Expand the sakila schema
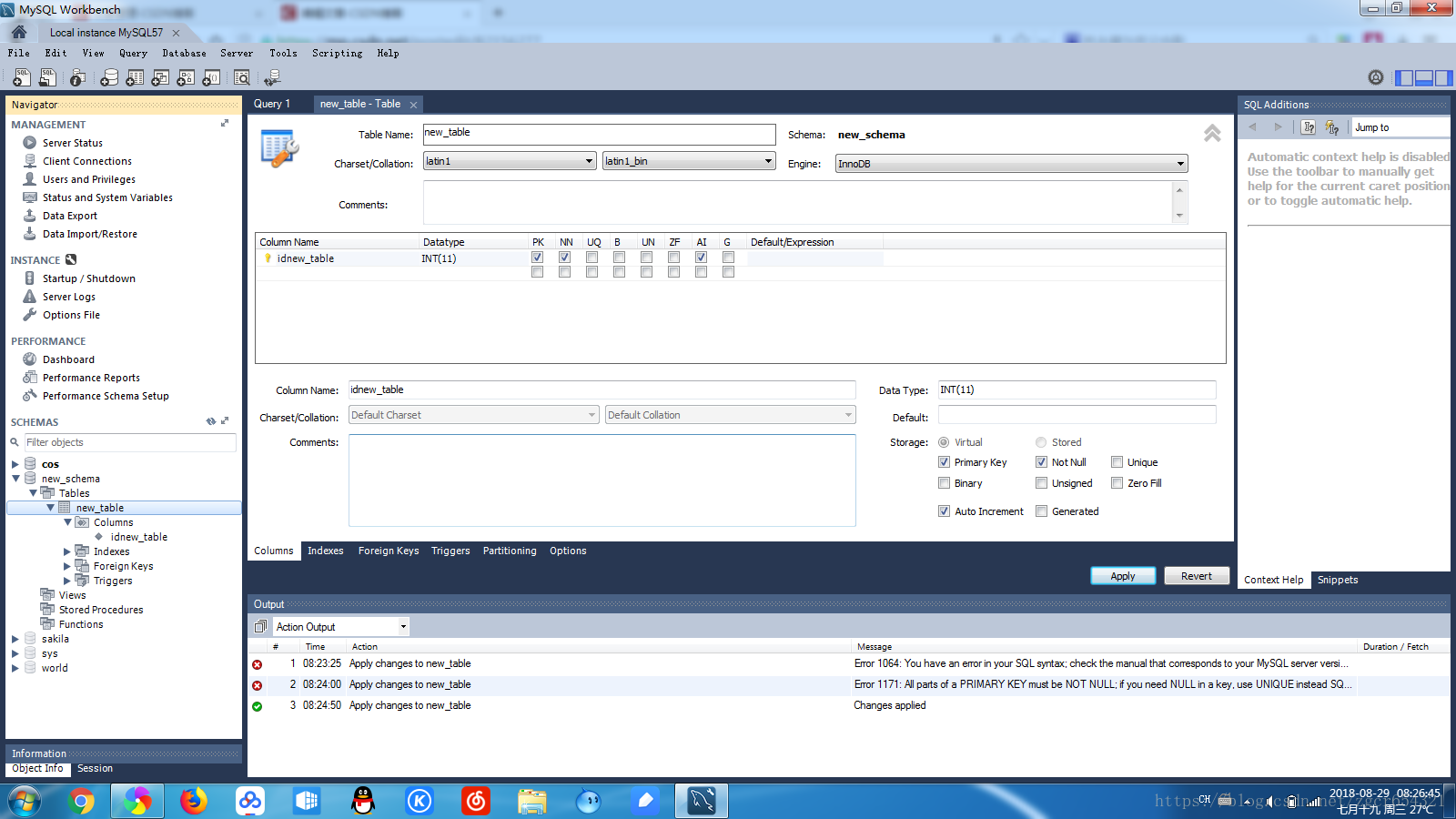1456x819 pixels. point(15,639)
